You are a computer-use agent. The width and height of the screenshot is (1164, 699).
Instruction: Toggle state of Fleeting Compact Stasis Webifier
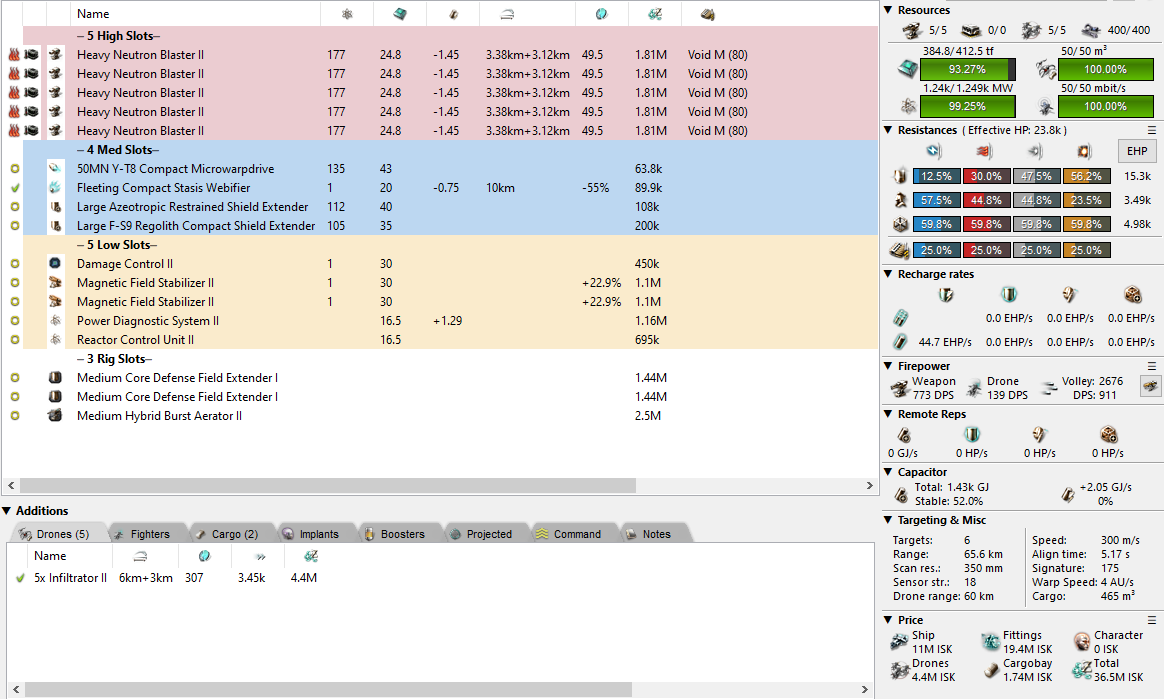point(15,188)
